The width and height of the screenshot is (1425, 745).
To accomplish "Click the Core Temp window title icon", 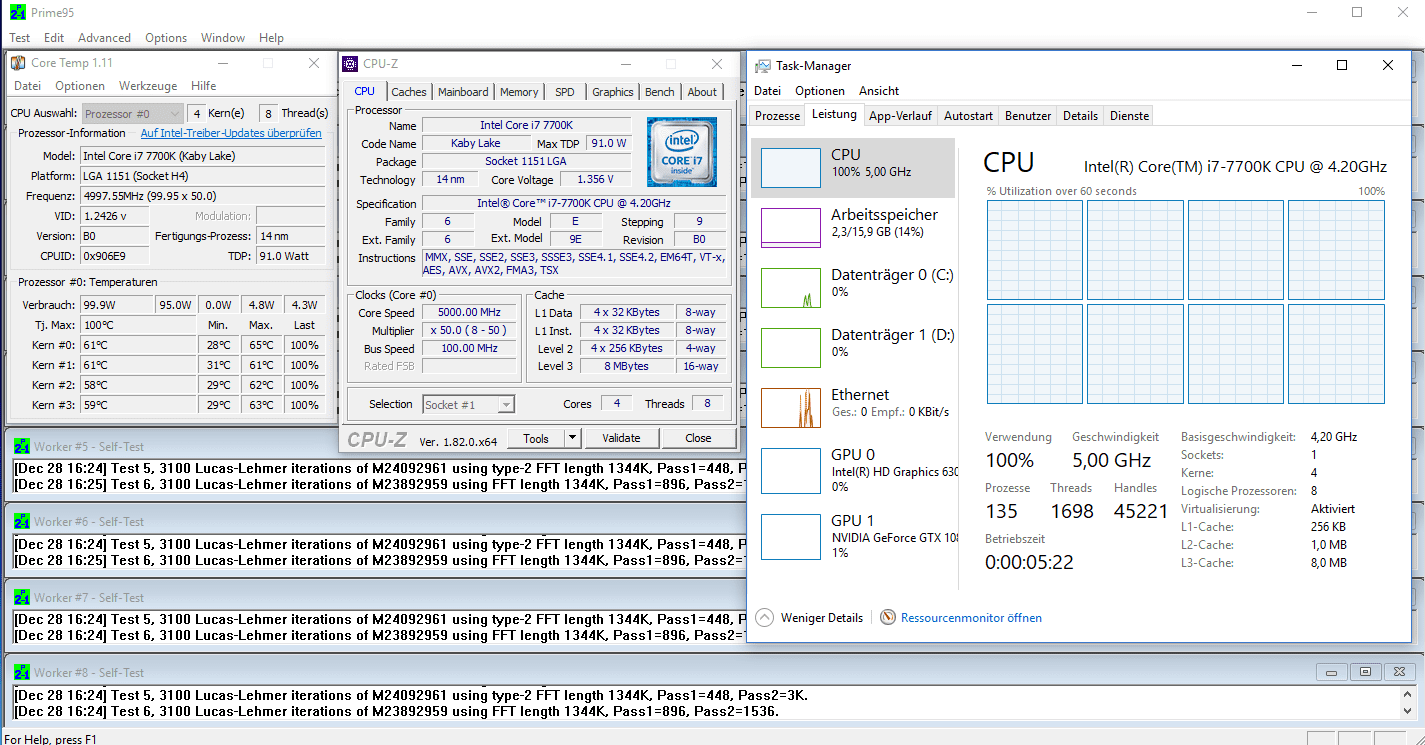I will pyautogui.click(x=18, y=63).
